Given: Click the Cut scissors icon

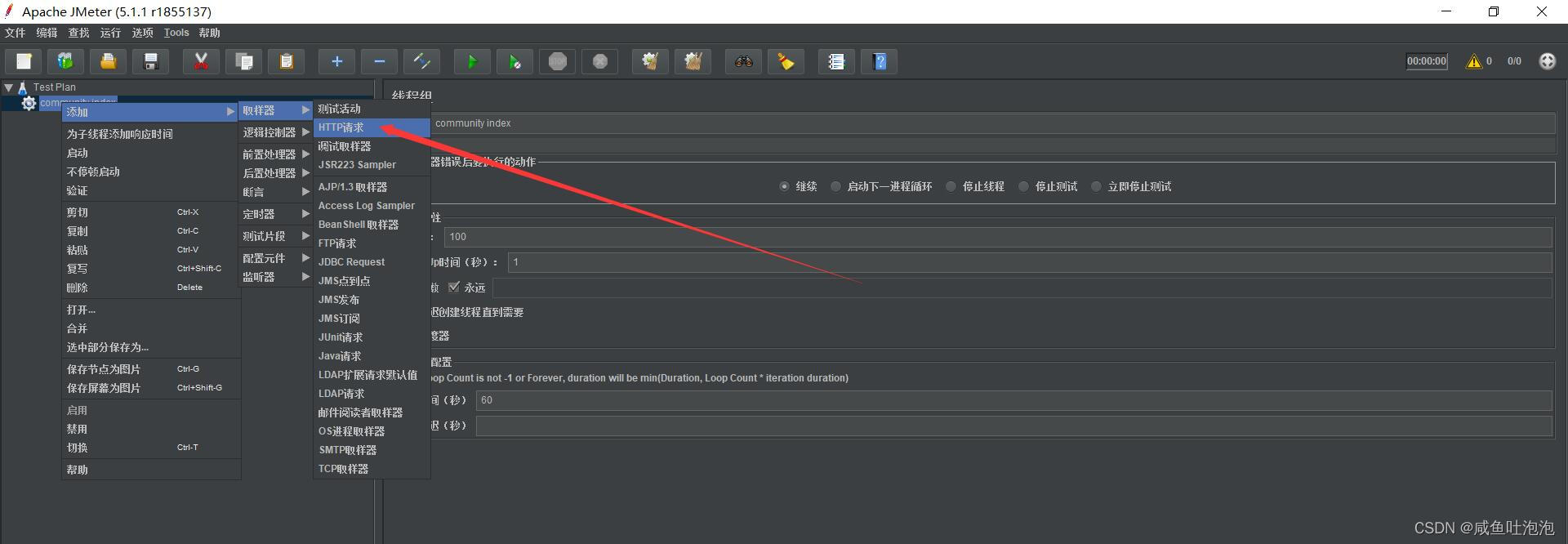Looking at the screenshot, I should 201,61.
